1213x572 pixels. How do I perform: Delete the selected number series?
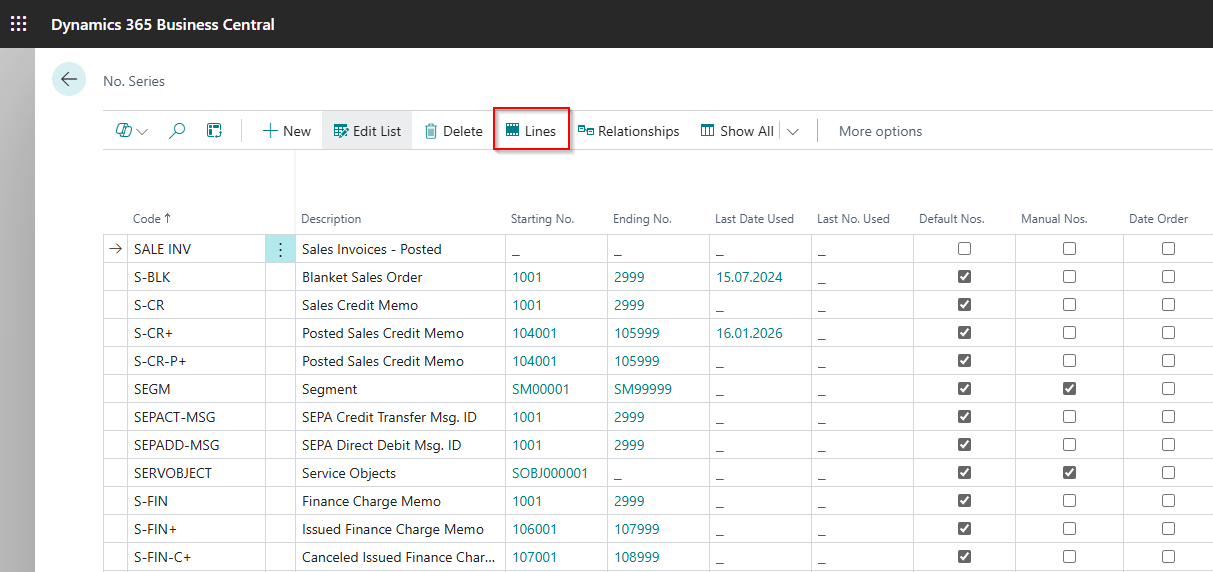pos(453,131)
